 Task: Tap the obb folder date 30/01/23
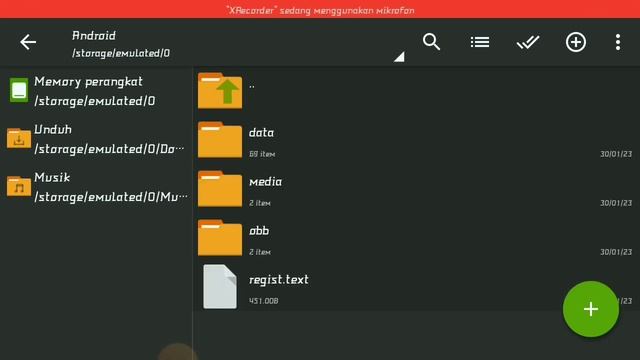point(616,252)
